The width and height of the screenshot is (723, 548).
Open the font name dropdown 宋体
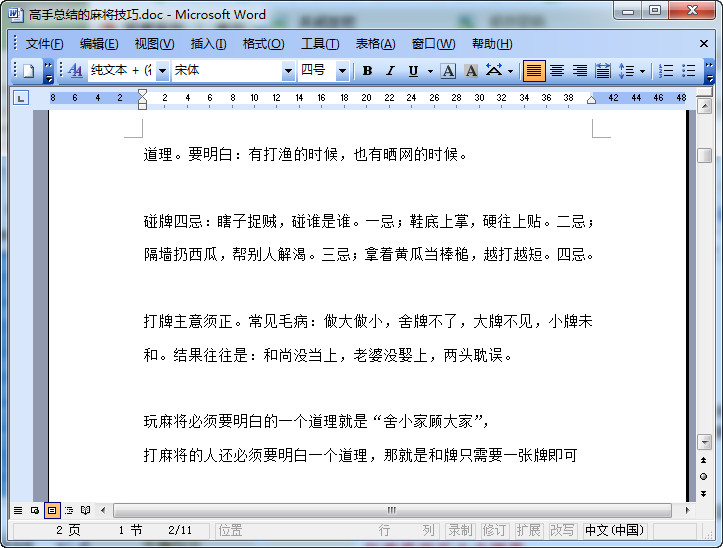pyautogui.click(x=288, y=71)
